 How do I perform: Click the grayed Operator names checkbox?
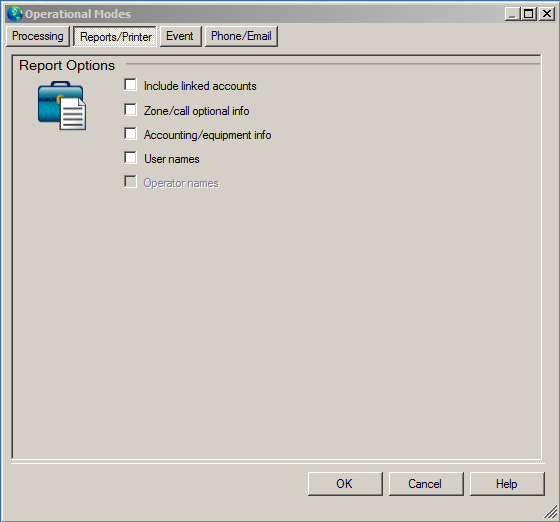(130, 181)
